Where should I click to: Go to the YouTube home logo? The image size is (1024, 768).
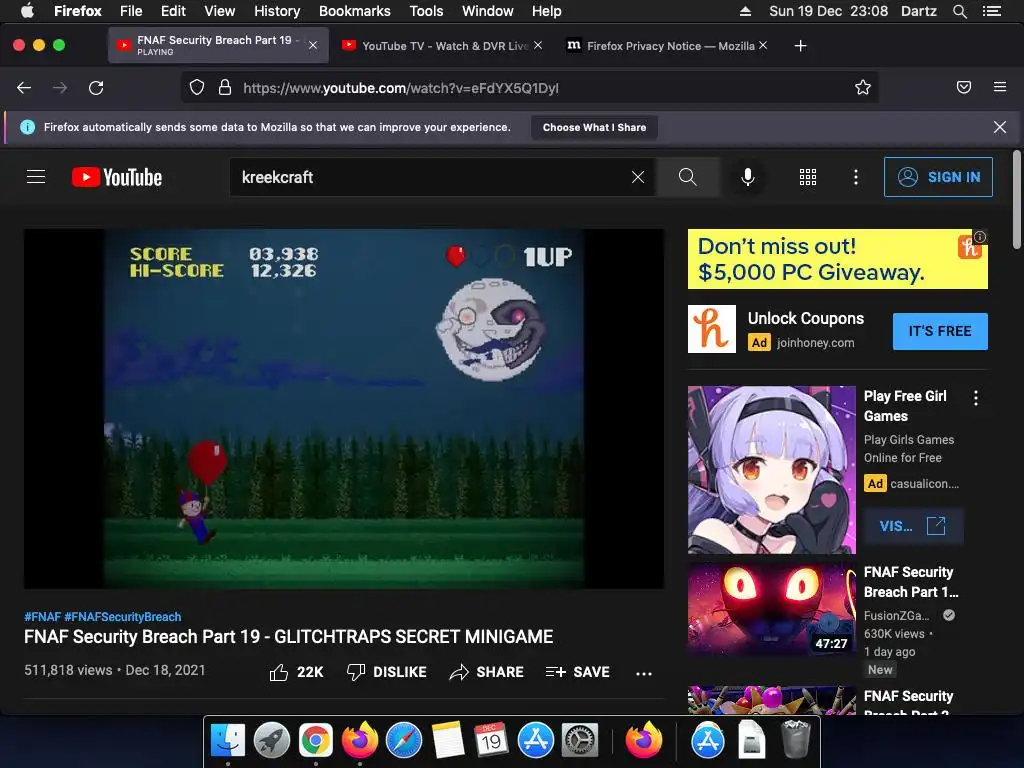coord(117,177)
